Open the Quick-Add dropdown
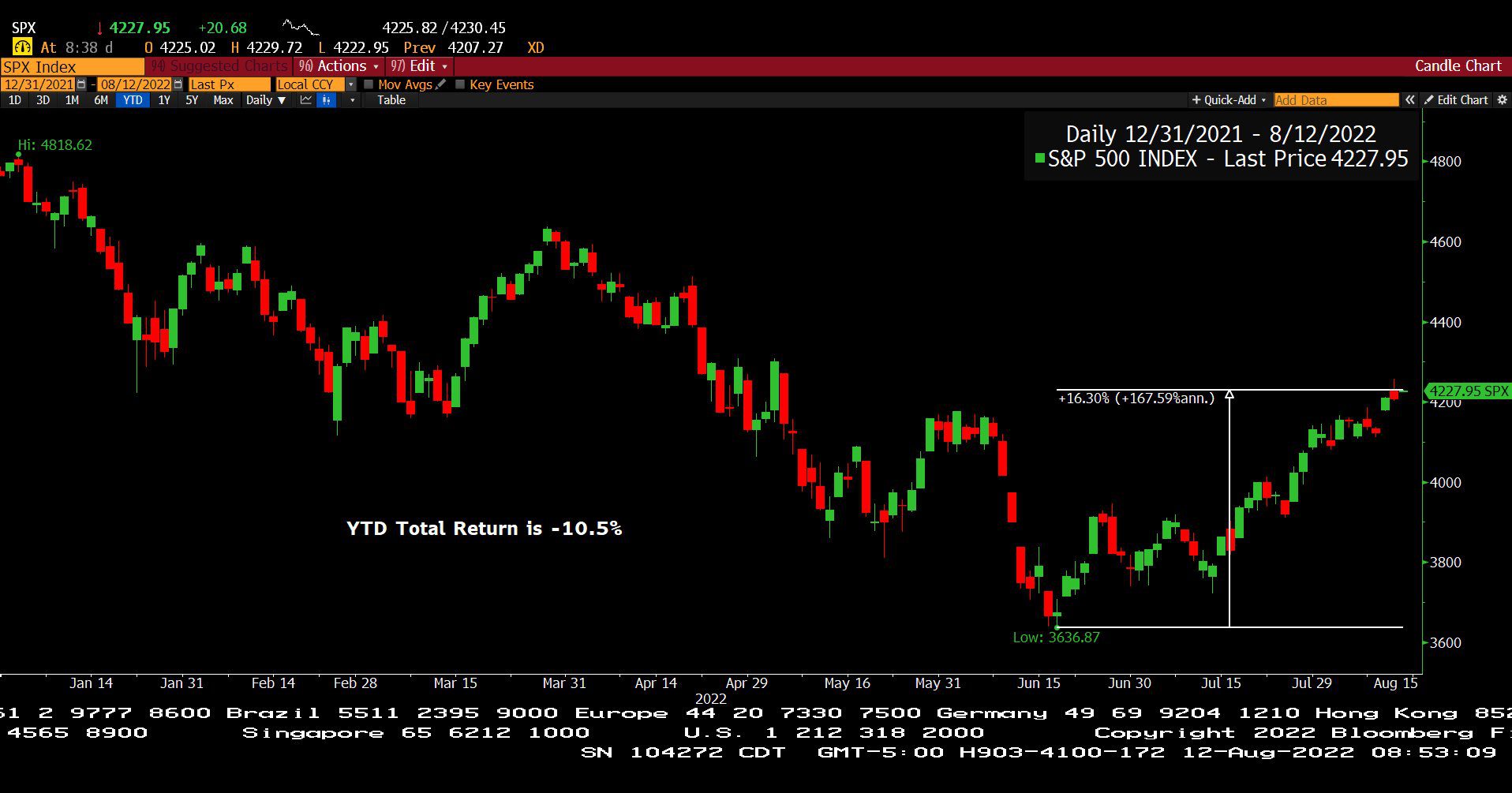The image size is (1512, 793). point(1229,100)
